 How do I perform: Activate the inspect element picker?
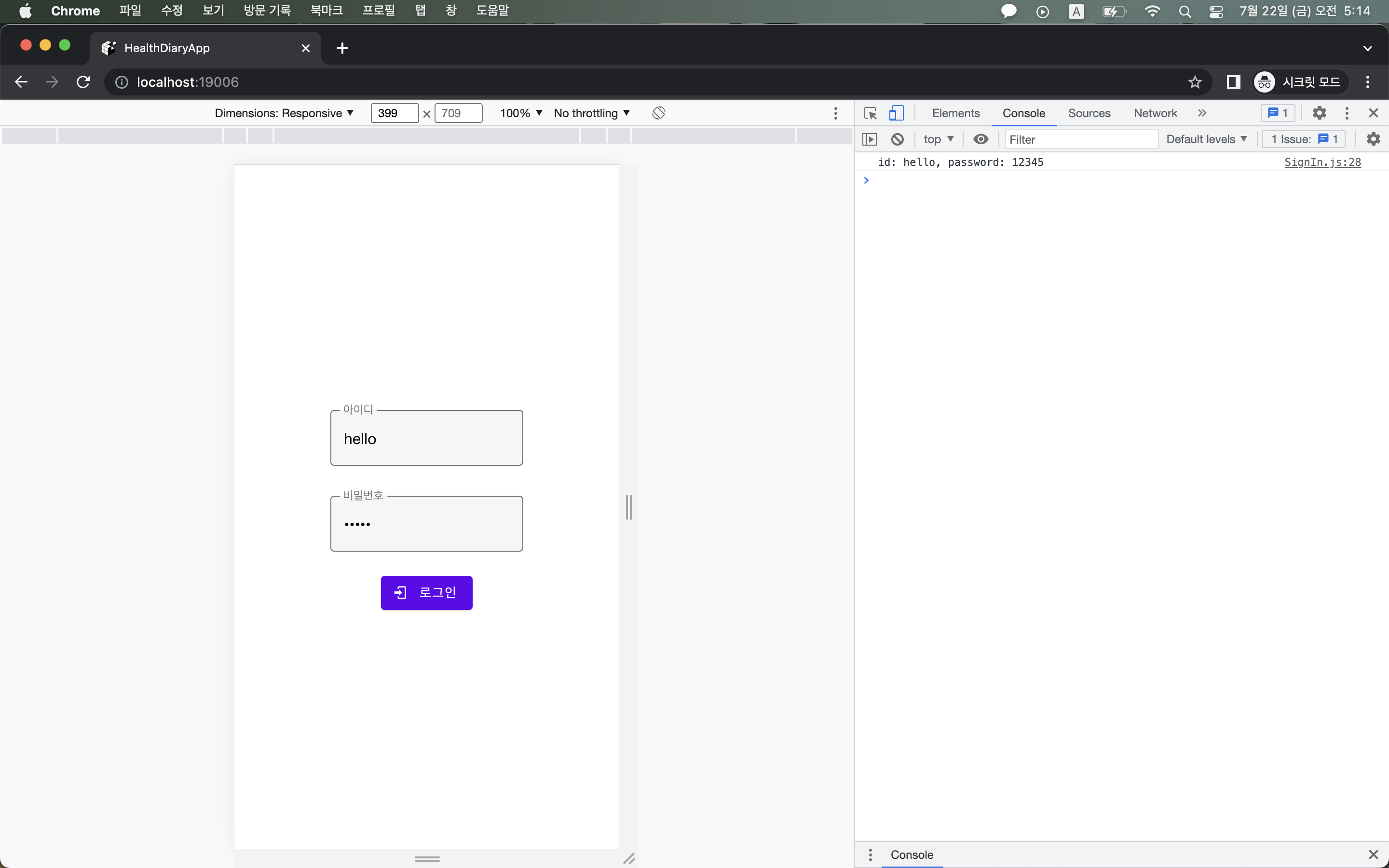tap(870, 113)
